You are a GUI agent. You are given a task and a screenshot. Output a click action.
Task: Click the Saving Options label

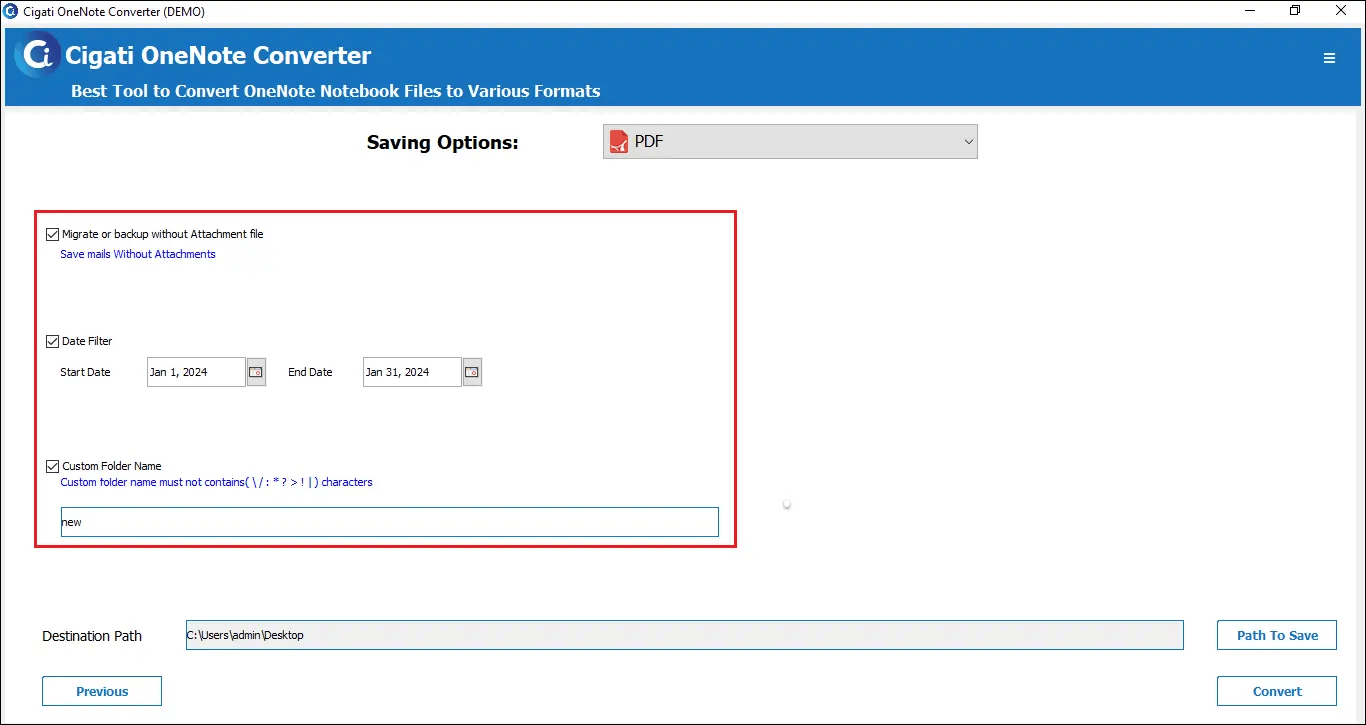442,142
